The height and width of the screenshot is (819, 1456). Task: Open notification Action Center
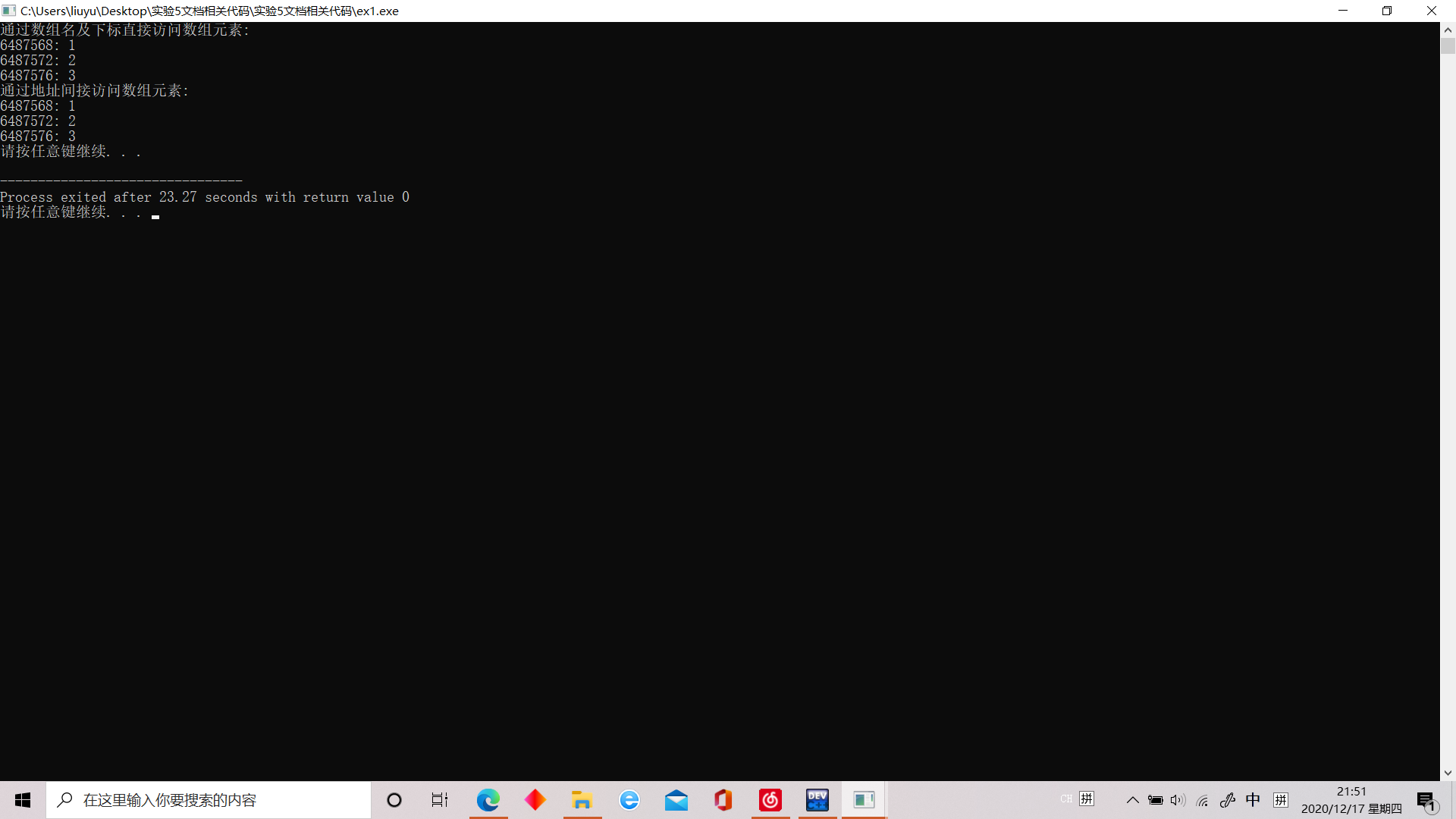[1426, 800]
